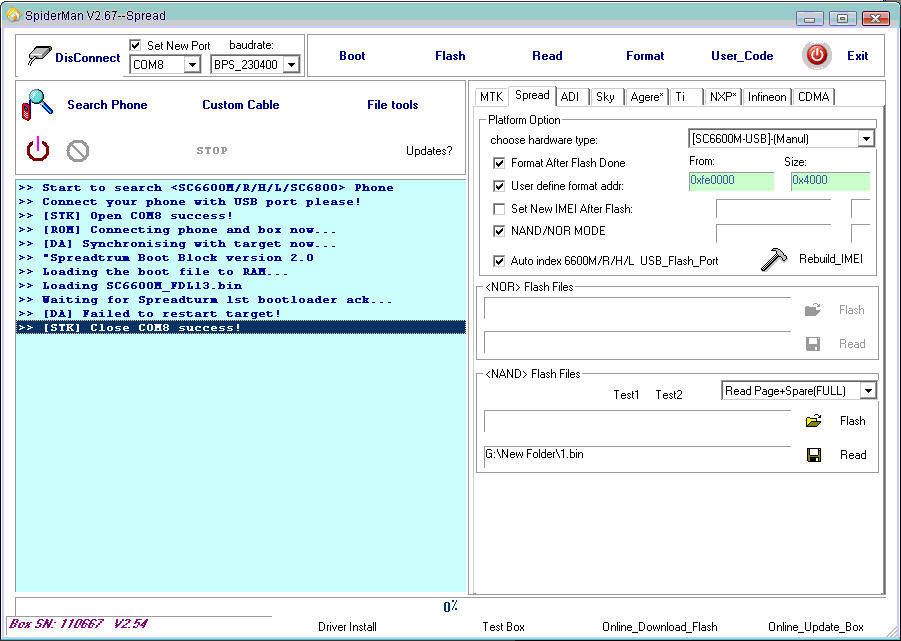
Task: Click the Rebuild_IMEI text button
Action: 830,259
